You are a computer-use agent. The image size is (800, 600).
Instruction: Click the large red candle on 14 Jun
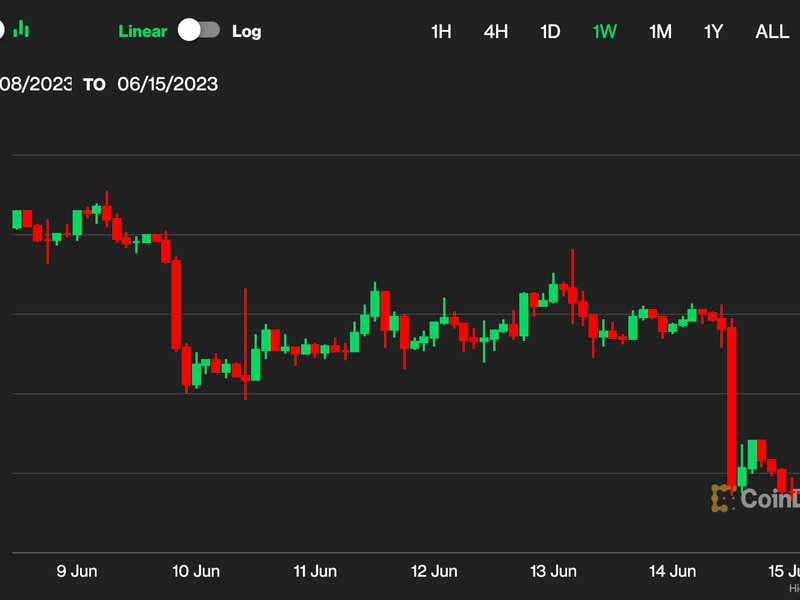pos(732,405)
